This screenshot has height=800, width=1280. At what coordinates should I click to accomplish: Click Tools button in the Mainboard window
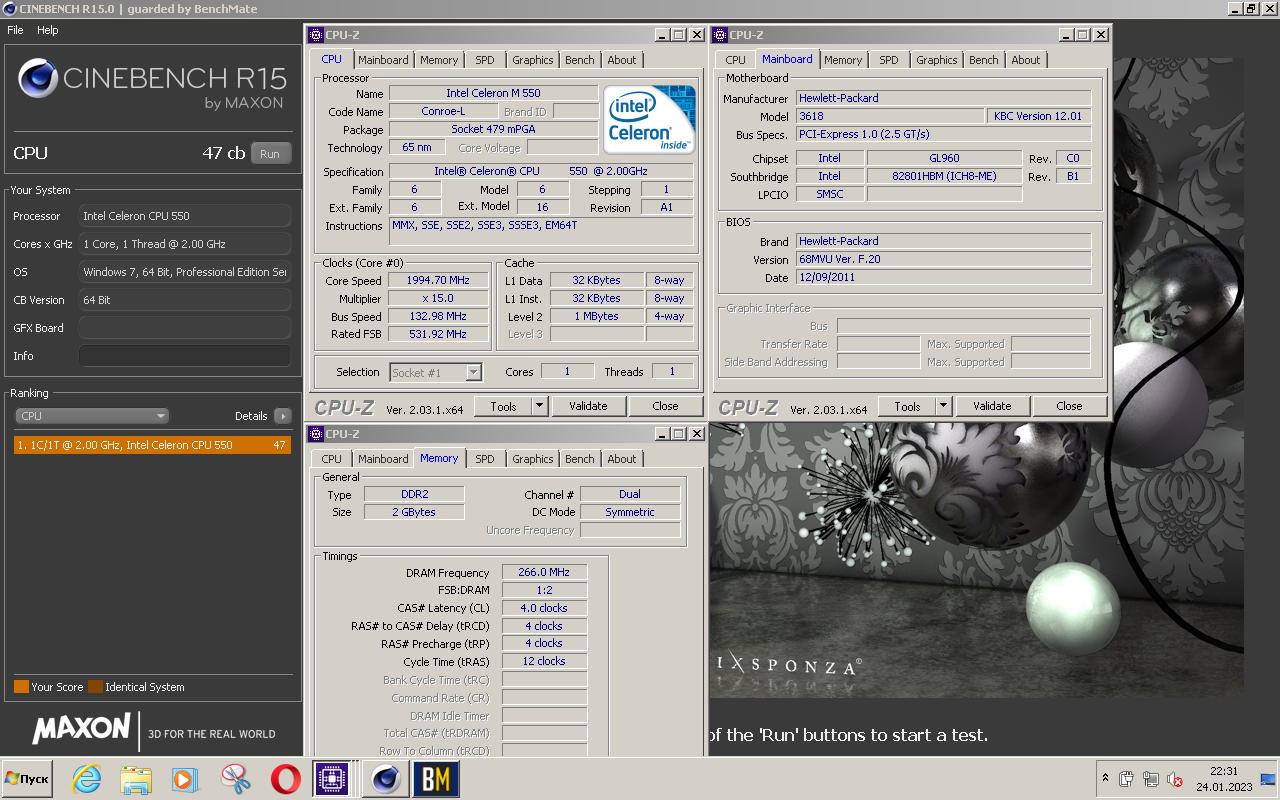point(907,406)
